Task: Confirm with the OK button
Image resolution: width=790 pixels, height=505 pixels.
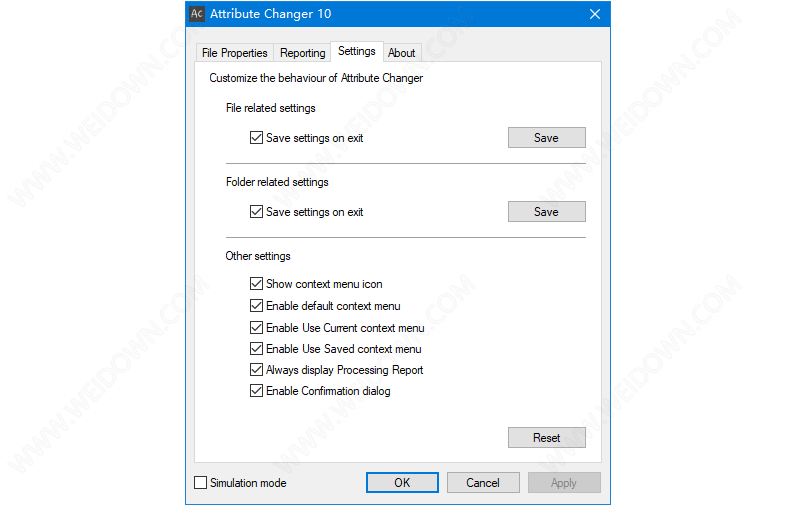Action: pyautogui.click(x=402, y=482)
